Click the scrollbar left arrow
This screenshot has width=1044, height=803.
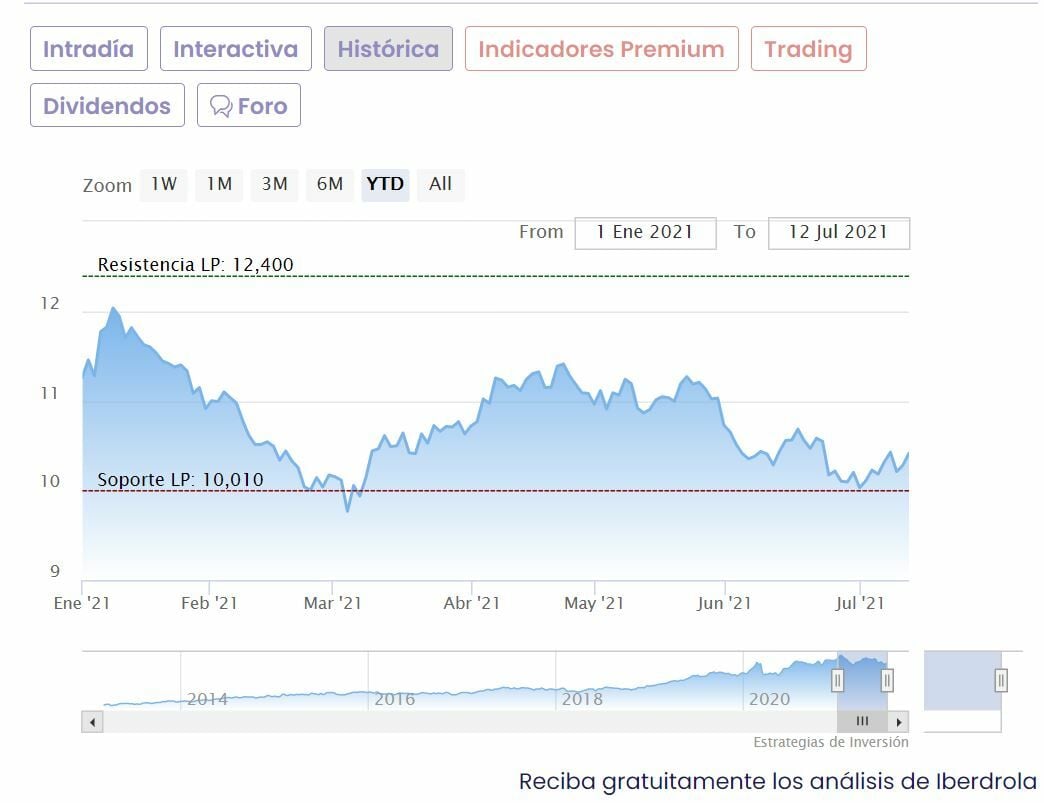click(92, 721)
